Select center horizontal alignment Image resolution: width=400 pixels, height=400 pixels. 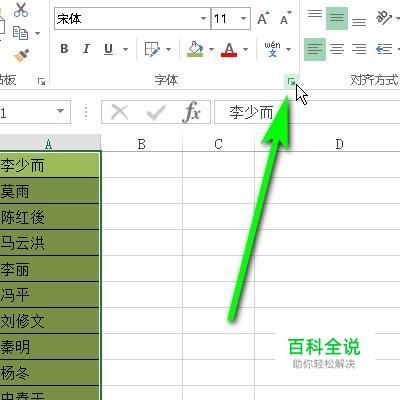click(337, 49)
